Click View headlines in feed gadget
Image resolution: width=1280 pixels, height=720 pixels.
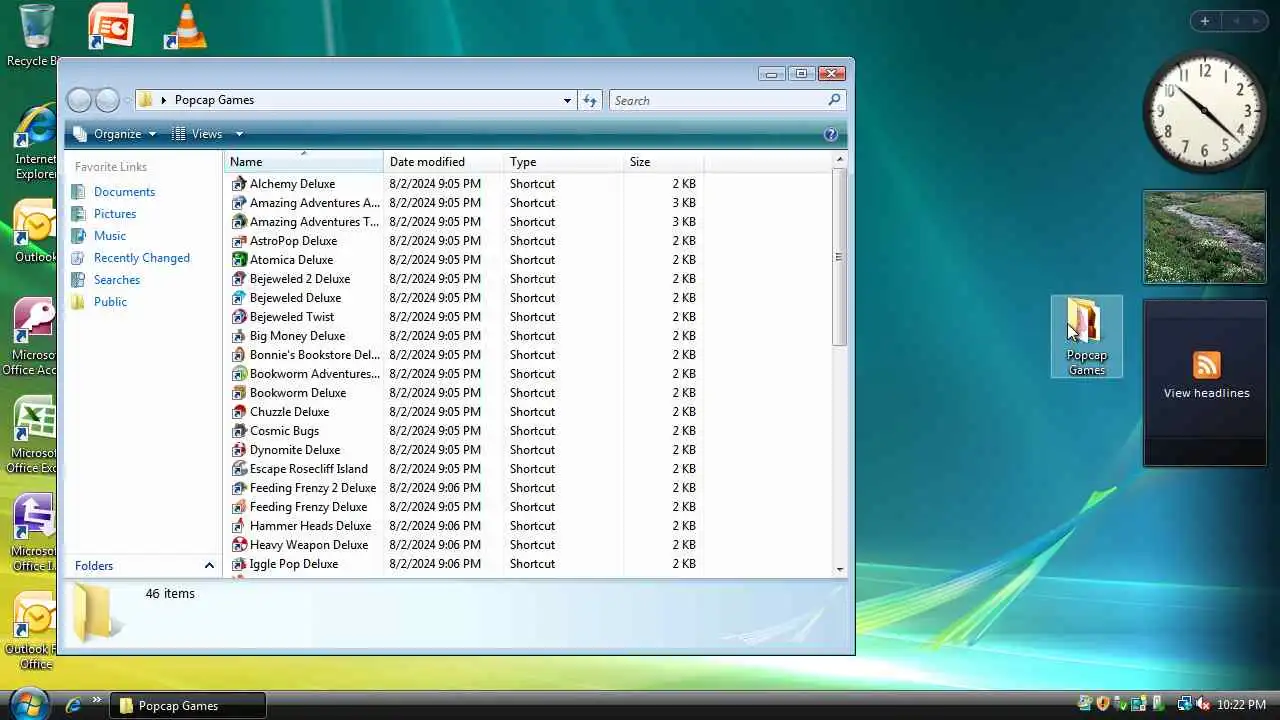[x=1206, y=393]
